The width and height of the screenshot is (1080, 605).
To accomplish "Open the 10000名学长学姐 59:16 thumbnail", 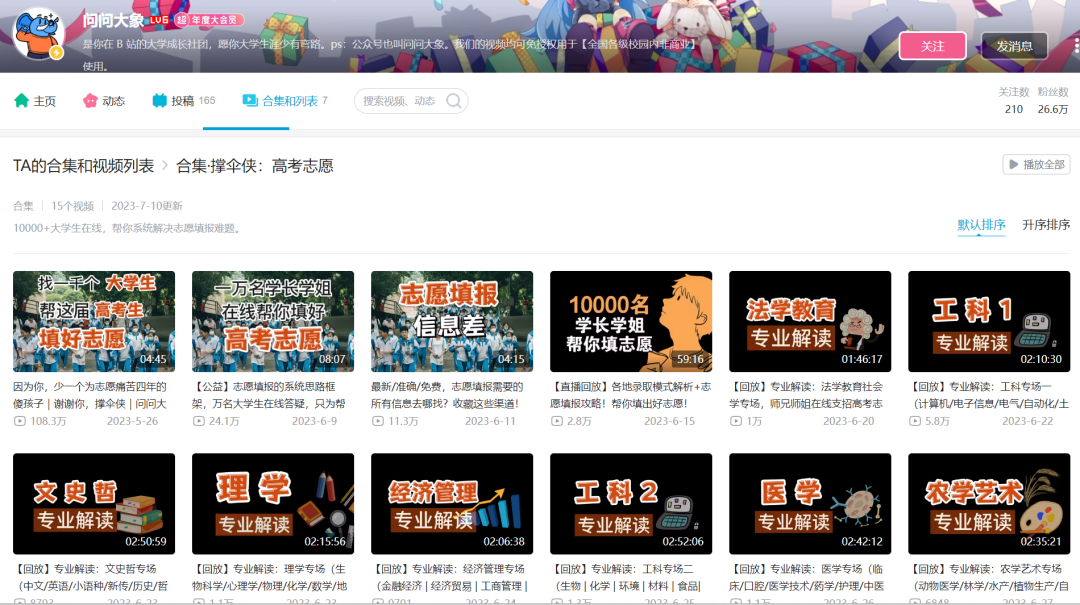I will pos(631,321).
